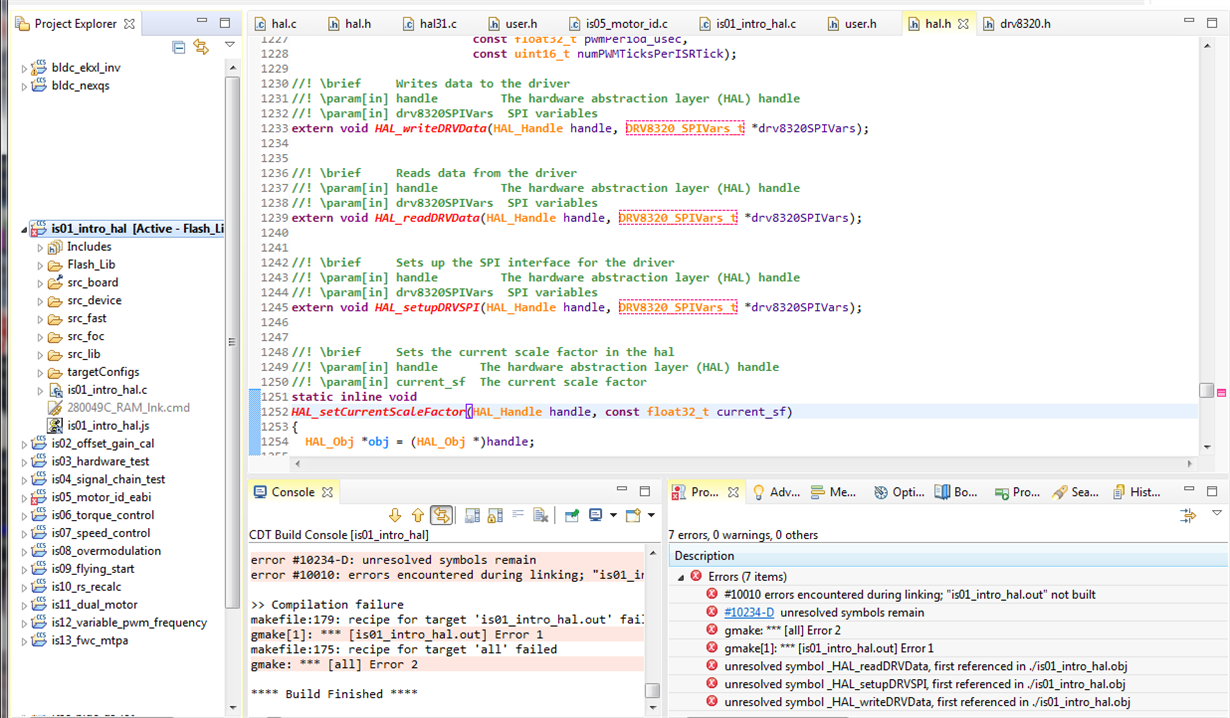Open the Advice view tab

(x=776, y=492)
